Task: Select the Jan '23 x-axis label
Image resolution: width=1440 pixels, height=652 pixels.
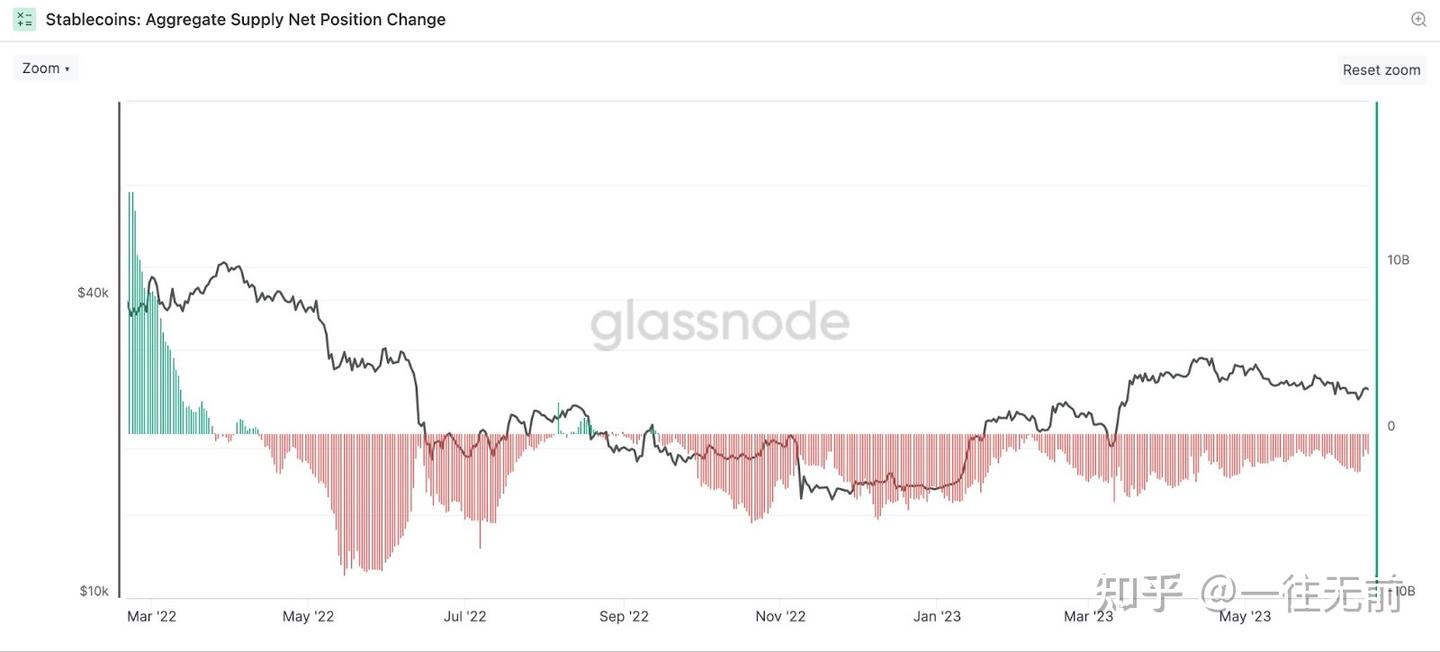Action: pyautogui.click(x=938, y=616)
